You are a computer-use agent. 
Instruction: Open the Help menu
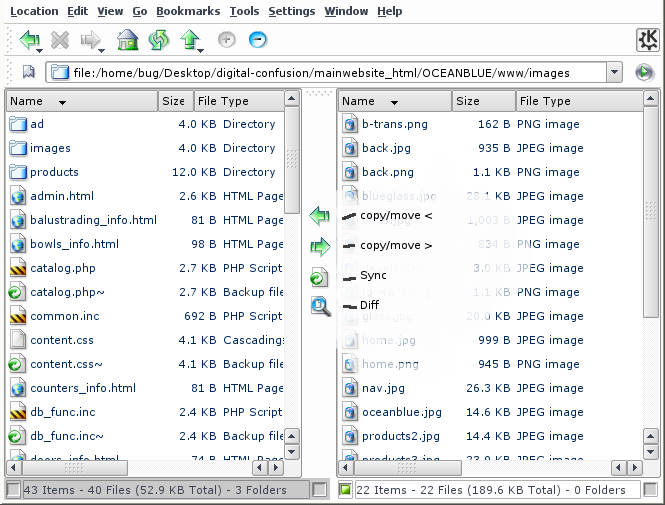389,11
